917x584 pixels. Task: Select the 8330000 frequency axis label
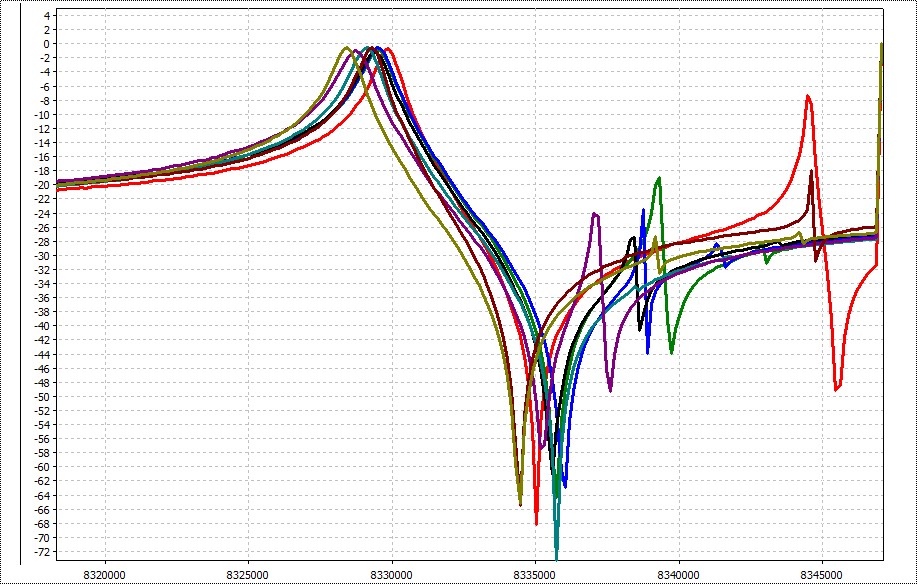[x=392, y=575]
